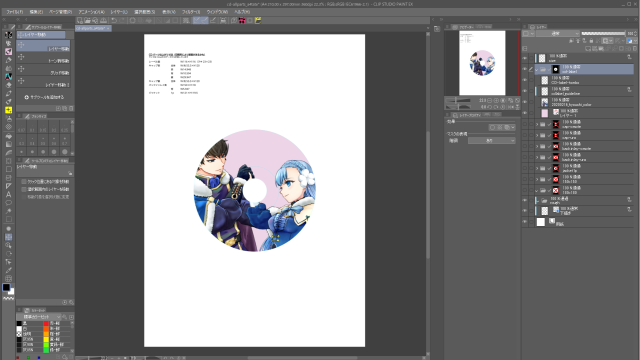
Task: Open the mask expression あり dropdown
Action: (491, 140)
